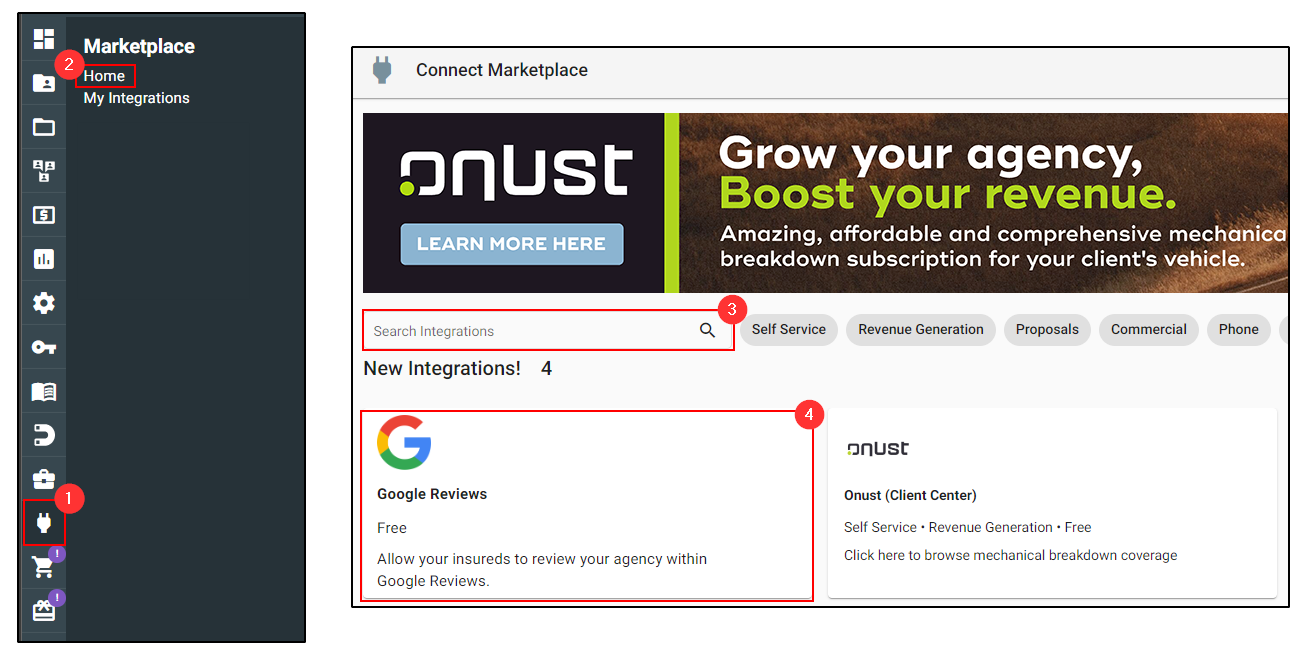Viewport: 1303px width, 651px height.
Task: Open the dollar billing icon in sidebar
Action: click(44, 215)
